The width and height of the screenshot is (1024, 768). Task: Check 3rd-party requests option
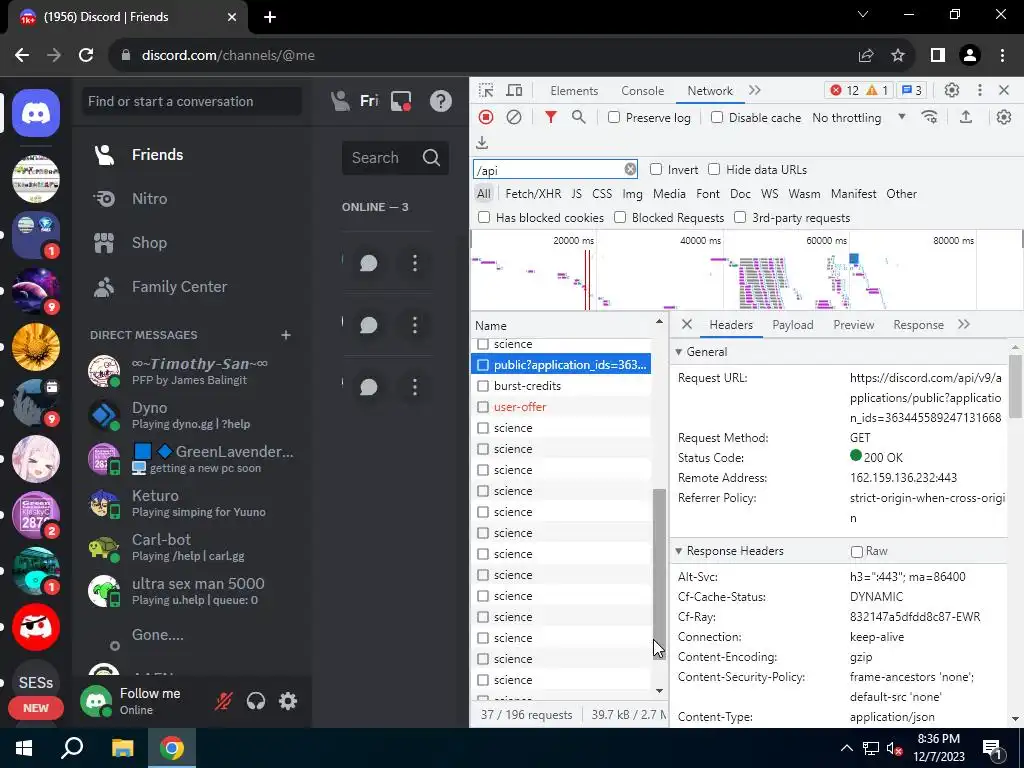click(740, 217)
